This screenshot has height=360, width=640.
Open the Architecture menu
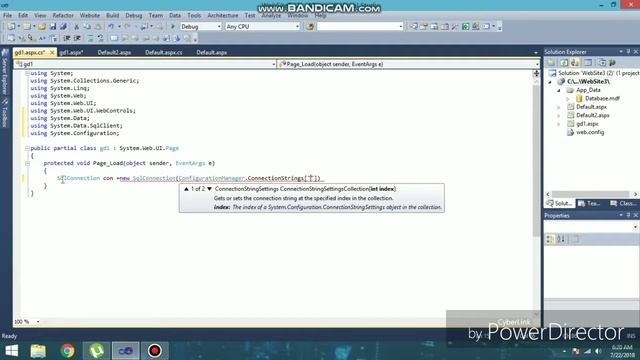pyautogui.click(x=222, y=16)
